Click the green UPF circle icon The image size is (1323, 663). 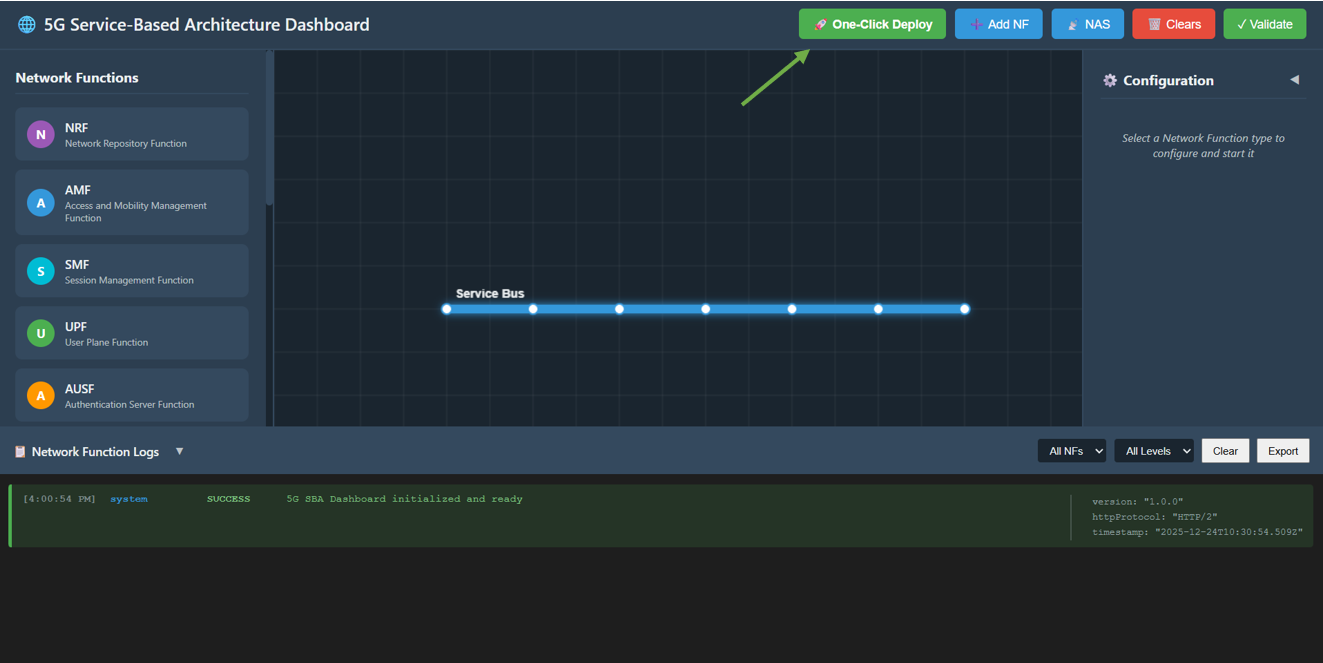40,333
